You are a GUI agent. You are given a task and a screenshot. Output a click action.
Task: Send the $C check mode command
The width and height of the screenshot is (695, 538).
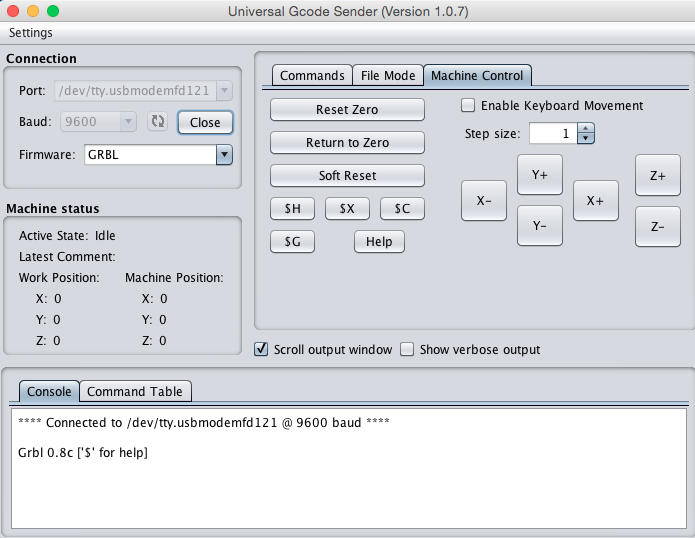(x=402, y=208)
